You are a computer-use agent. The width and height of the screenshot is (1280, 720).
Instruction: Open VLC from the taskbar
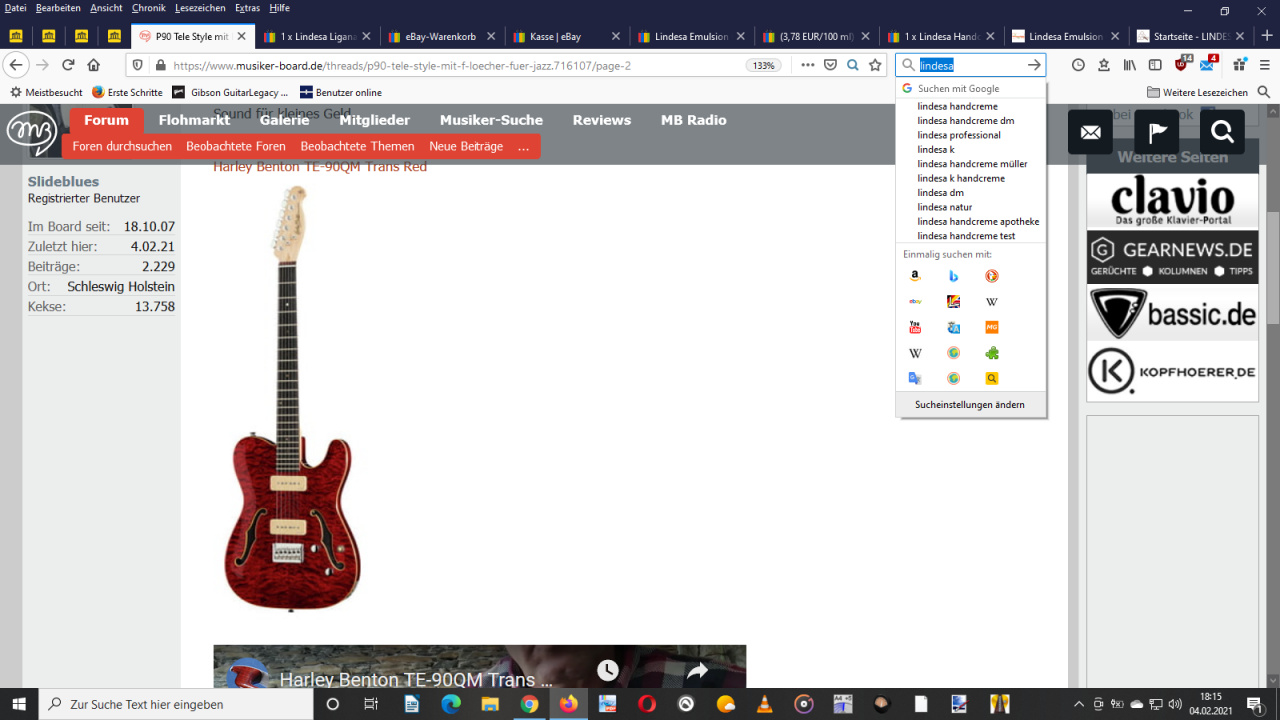[764, 704]
